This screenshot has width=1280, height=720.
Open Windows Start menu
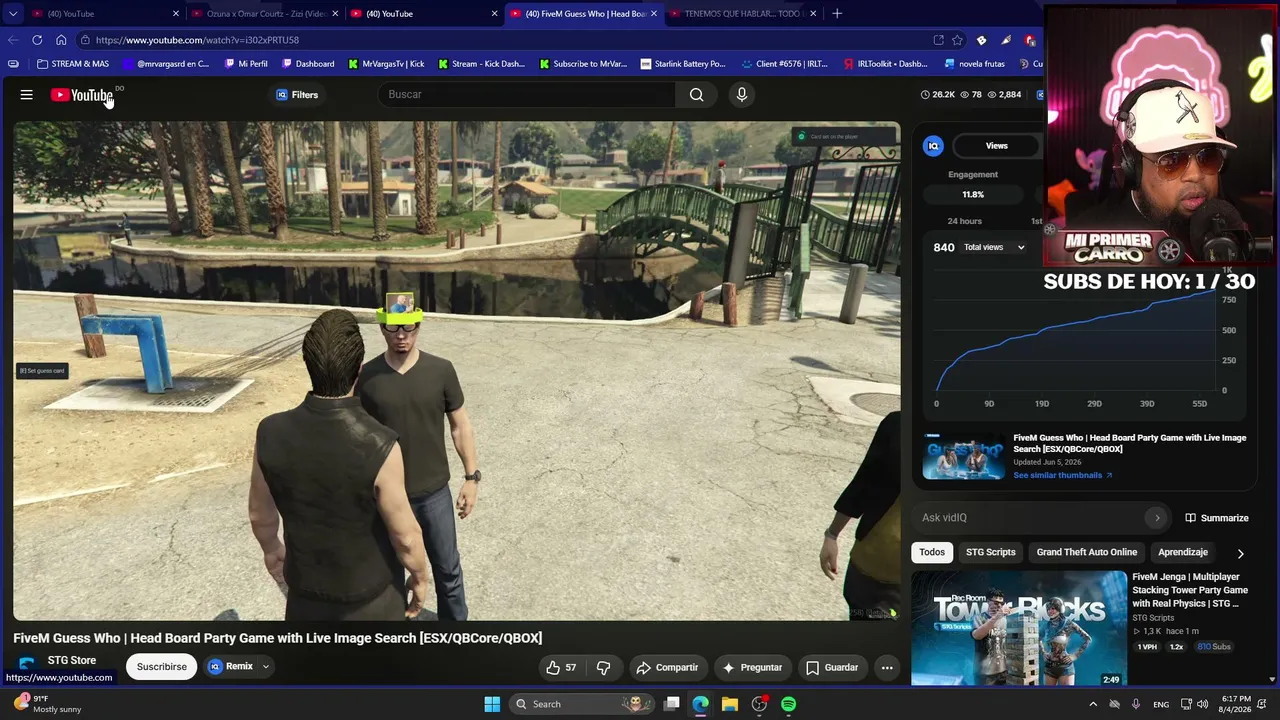point(492,704)
